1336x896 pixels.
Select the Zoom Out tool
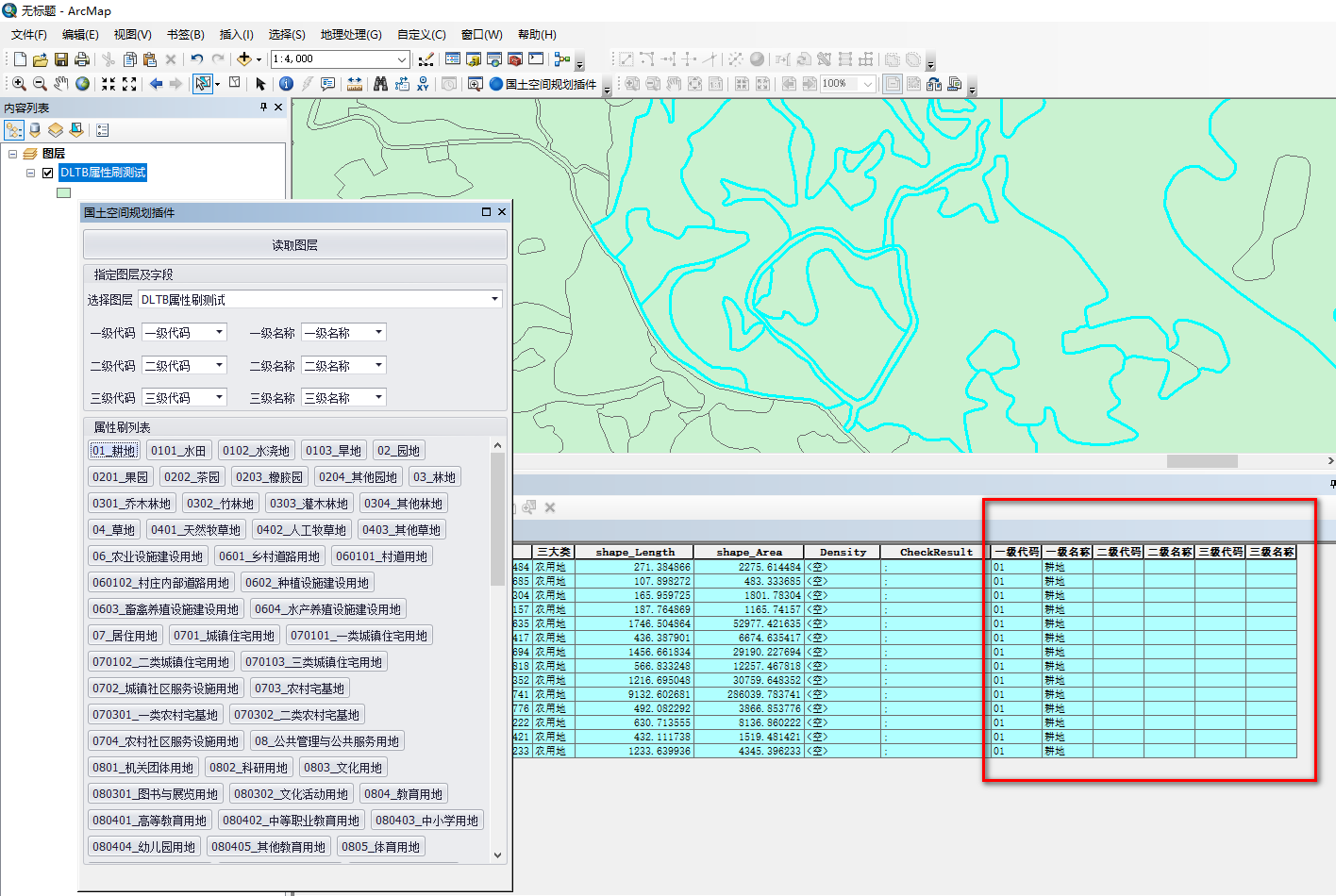pos(40,84)
